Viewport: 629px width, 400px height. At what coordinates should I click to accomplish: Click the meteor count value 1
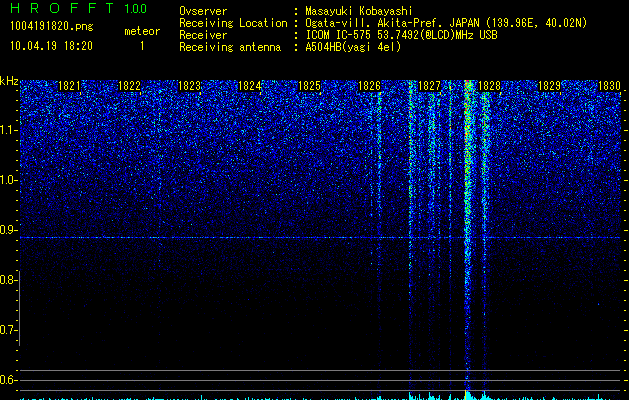[x=142, y=46]
